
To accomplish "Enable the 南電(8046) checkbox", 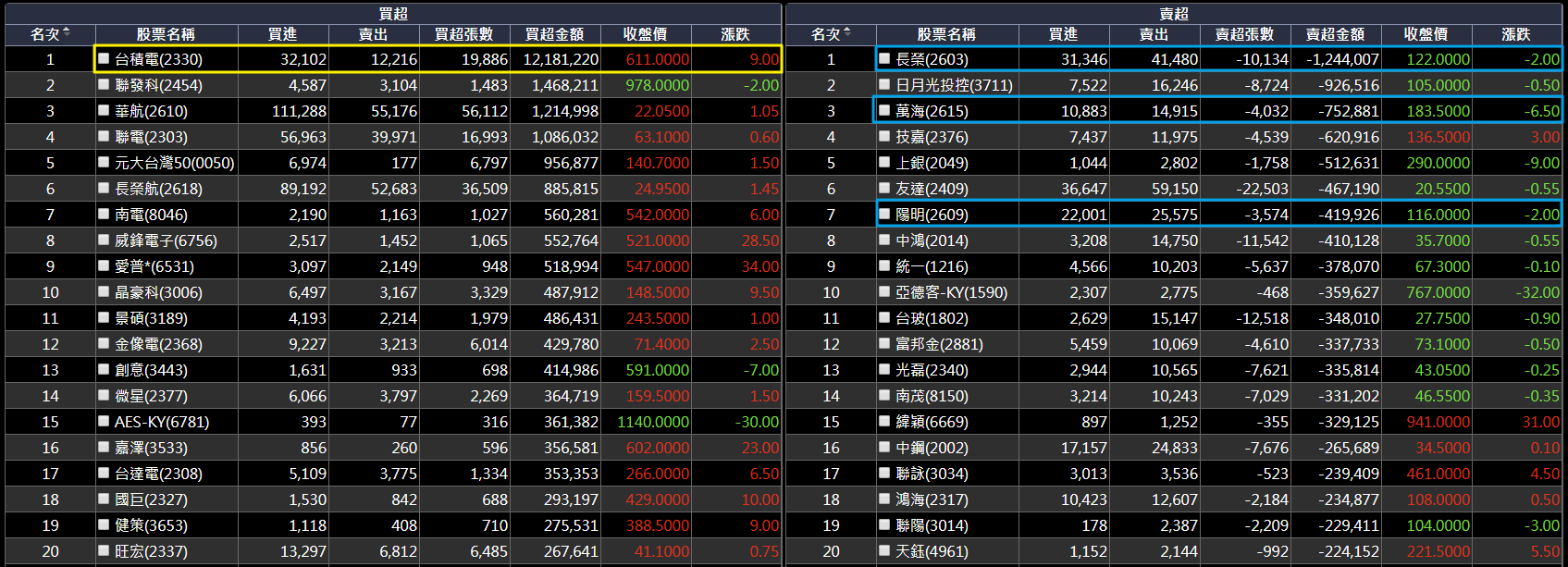I will pyautogui.click(x=105, y=214).
